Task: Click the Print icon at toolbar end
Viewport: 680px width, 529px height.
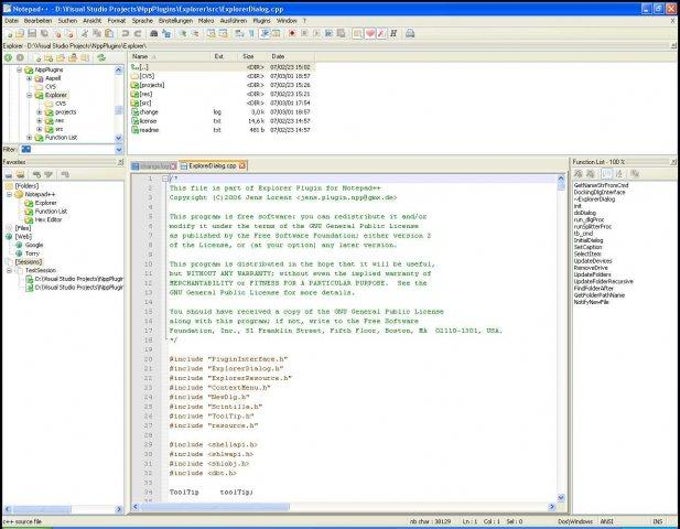Action: click(410, 33)
